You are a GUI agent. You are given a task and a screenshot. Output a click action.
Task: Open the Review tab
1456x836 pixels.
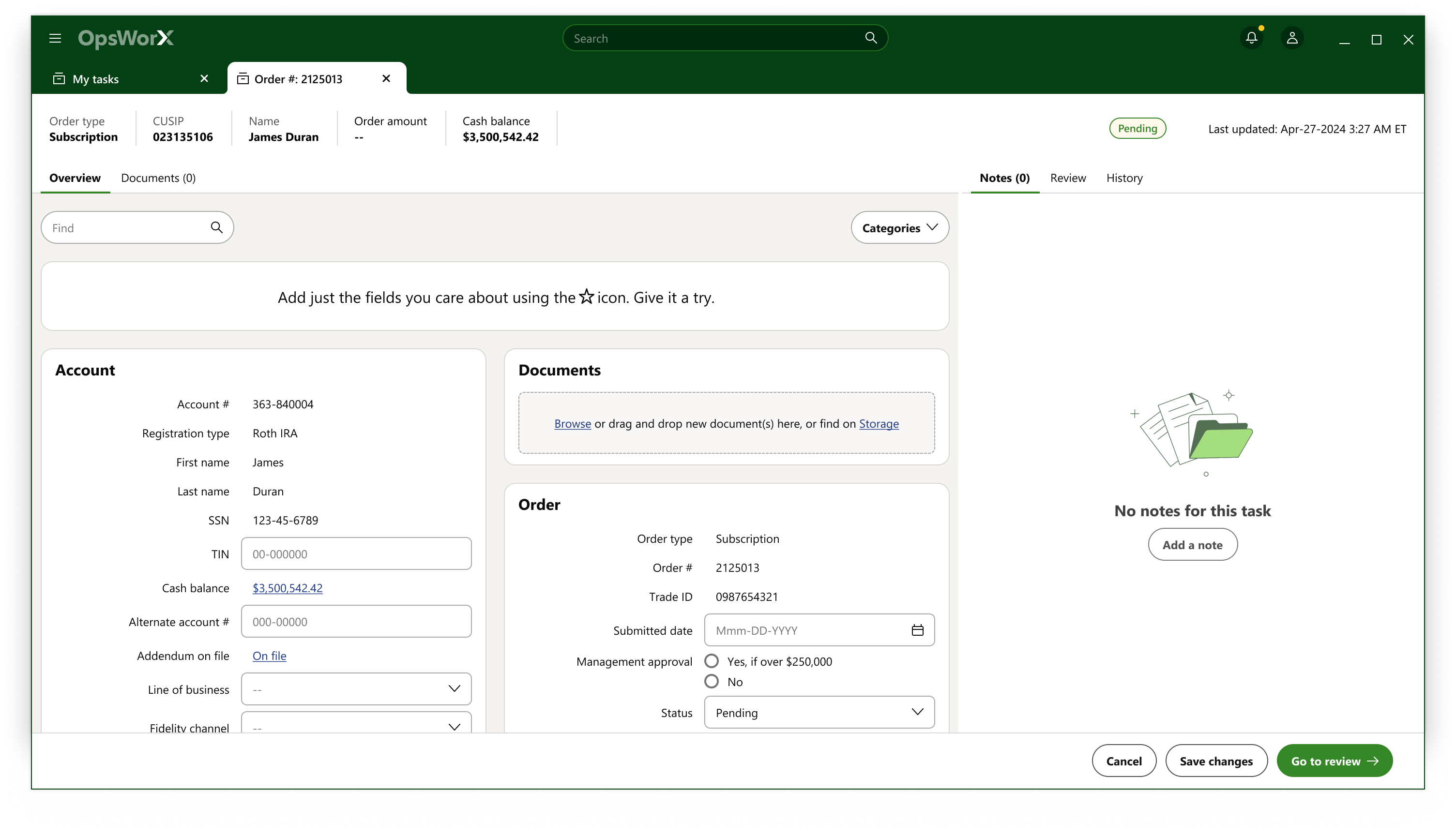1068,178
